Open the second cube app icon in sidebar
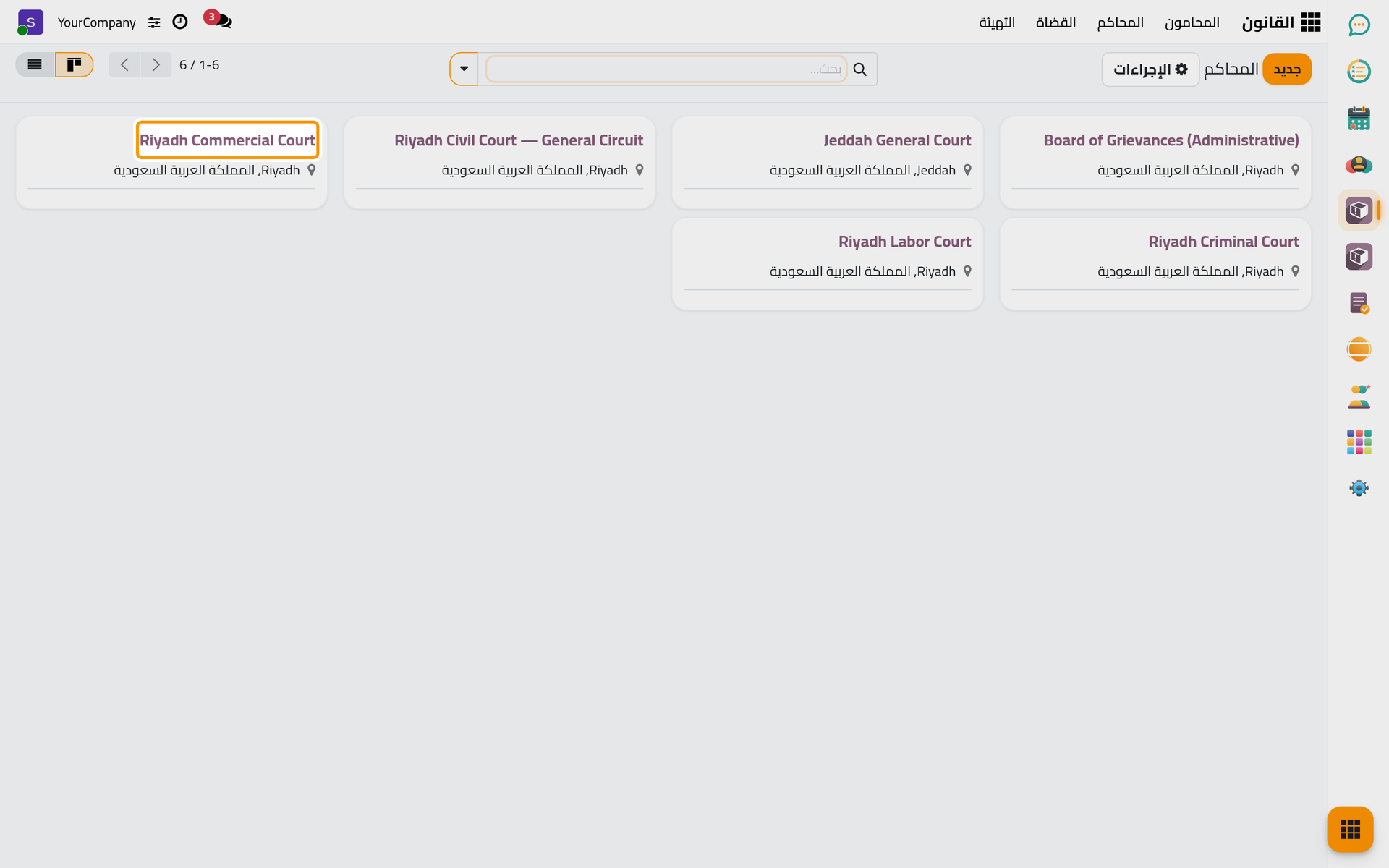 pos(1359,257)
